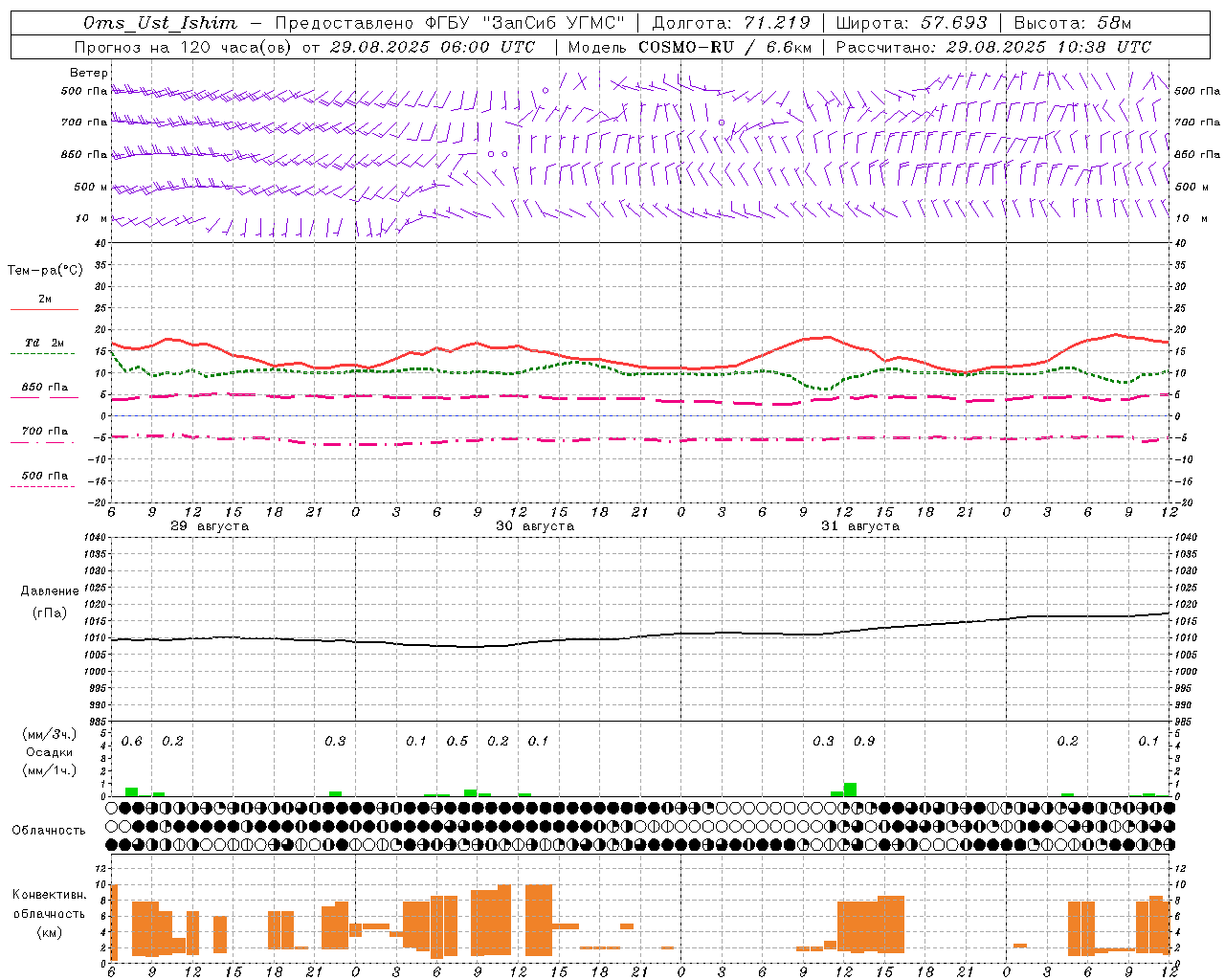Click the 0.9 precipitation value

point(864,742)
